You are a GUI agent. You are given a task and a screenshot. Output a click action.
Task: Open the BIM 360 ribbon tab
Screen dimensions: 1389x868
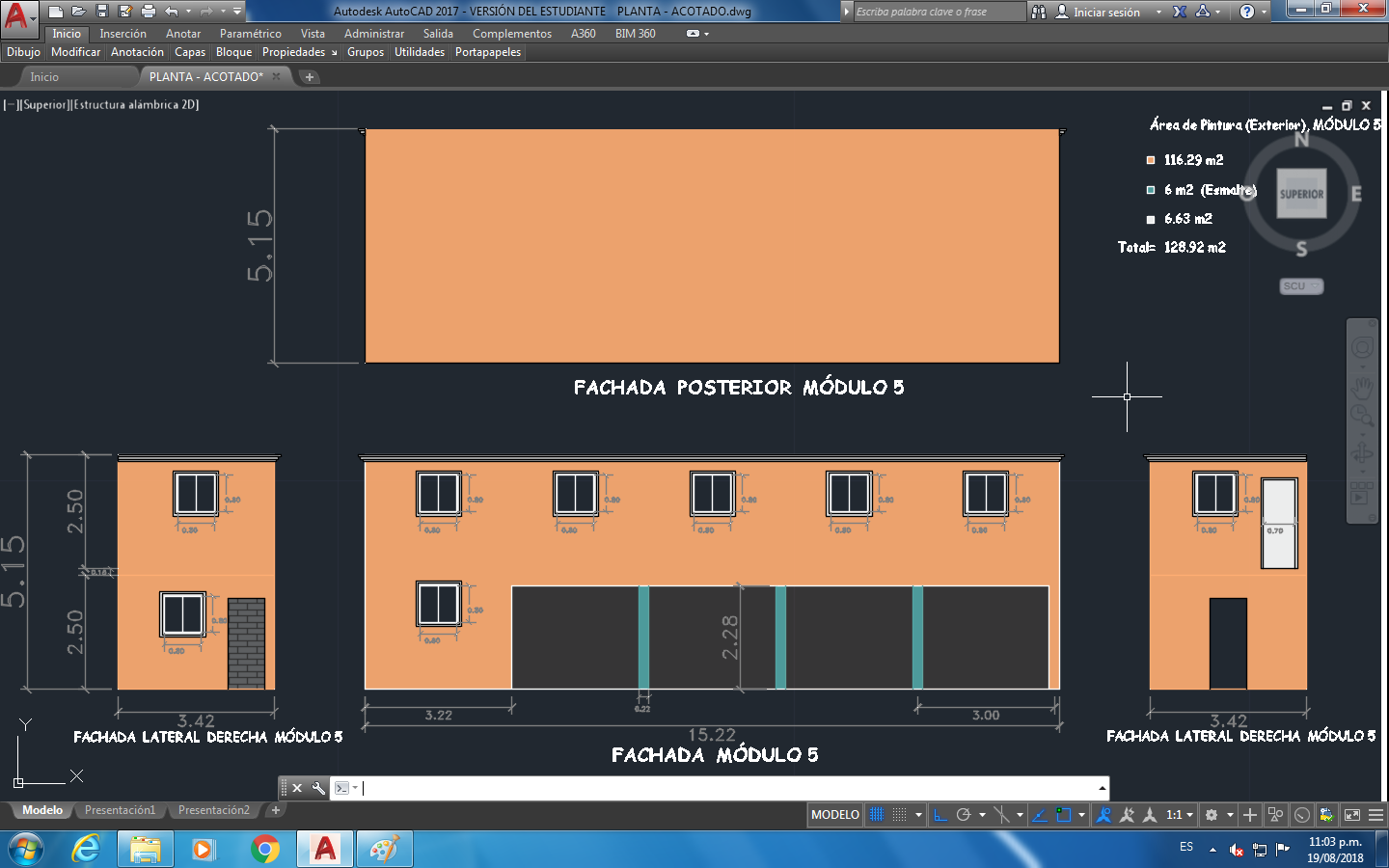[636, 34]
